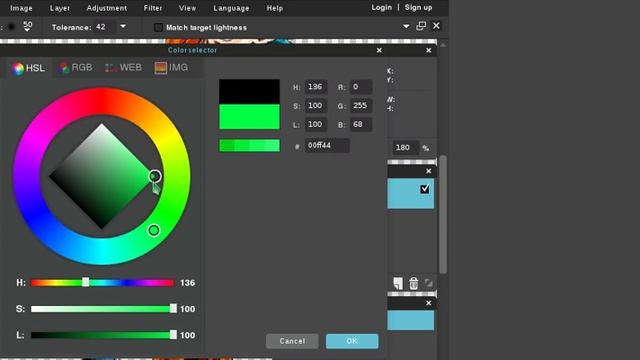Click the delete layer trash icon
640x360 pixels.
tap(413, 283)
